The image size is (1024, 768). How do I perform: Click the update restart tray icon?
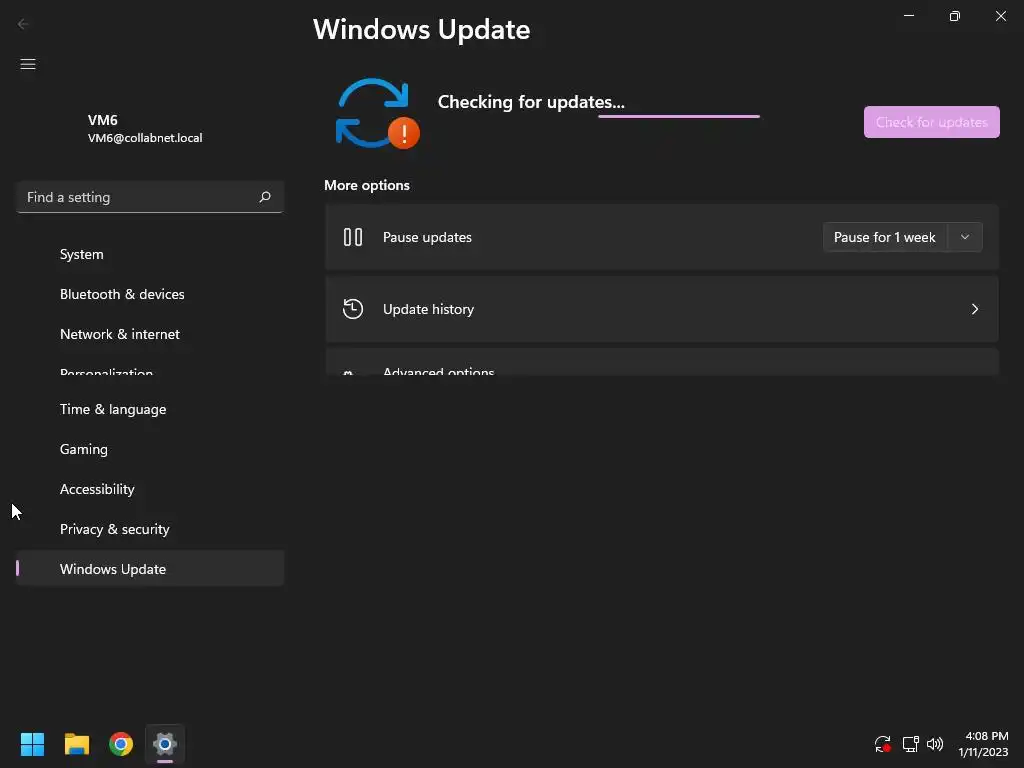882,744
